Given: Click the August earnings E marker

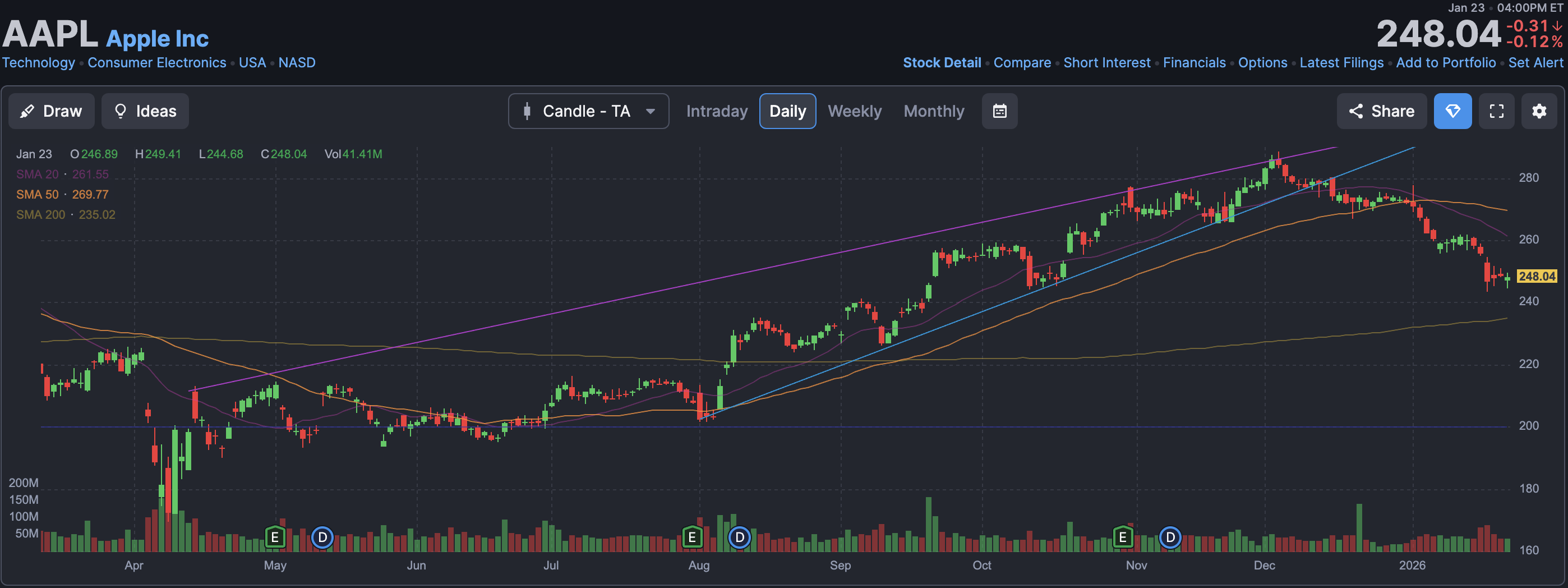Looking at the screenshot, I should pyautogui.click(x=691, y=538).
